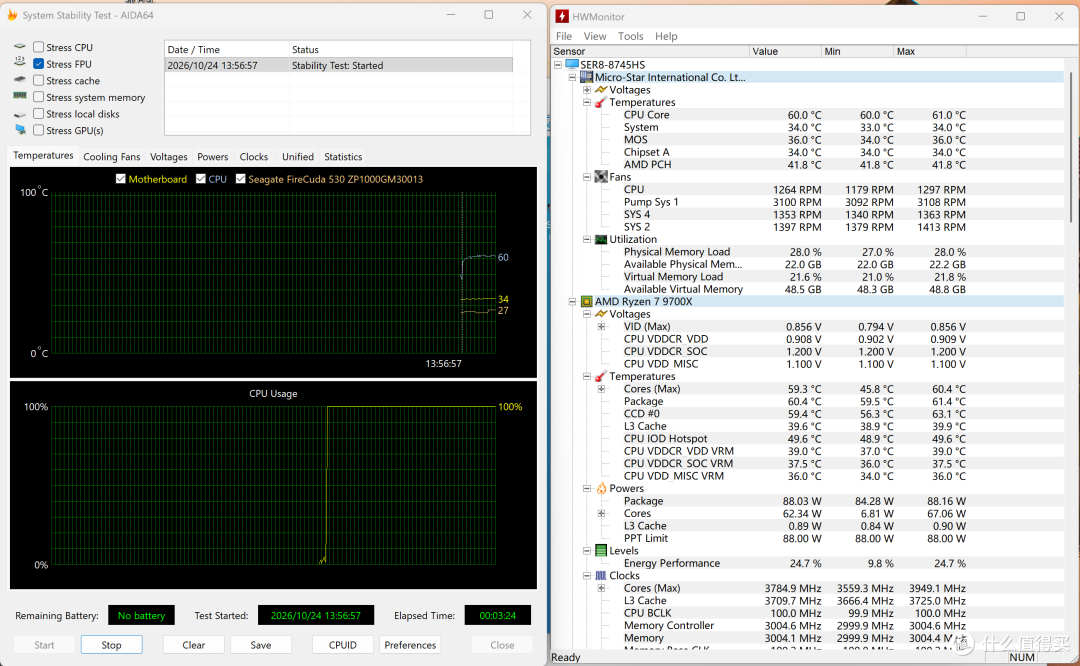Click the processor icon beside AMD Ryzen 7 9700X

(586, 302)
